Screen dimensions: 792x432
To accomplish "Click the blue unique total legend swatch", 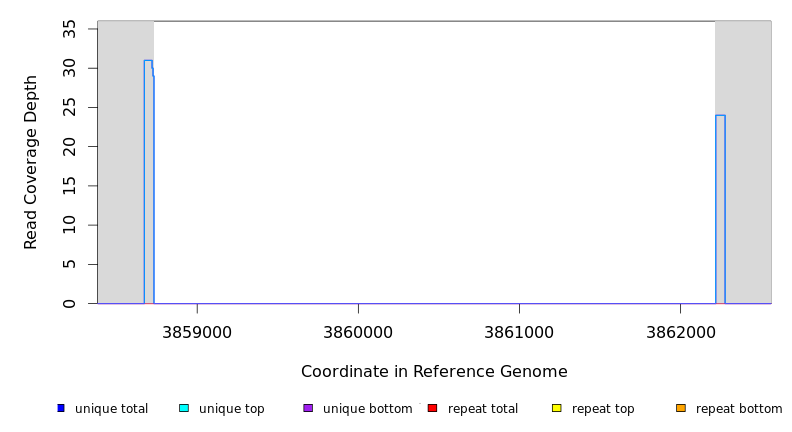I will [x=61, y=408].
